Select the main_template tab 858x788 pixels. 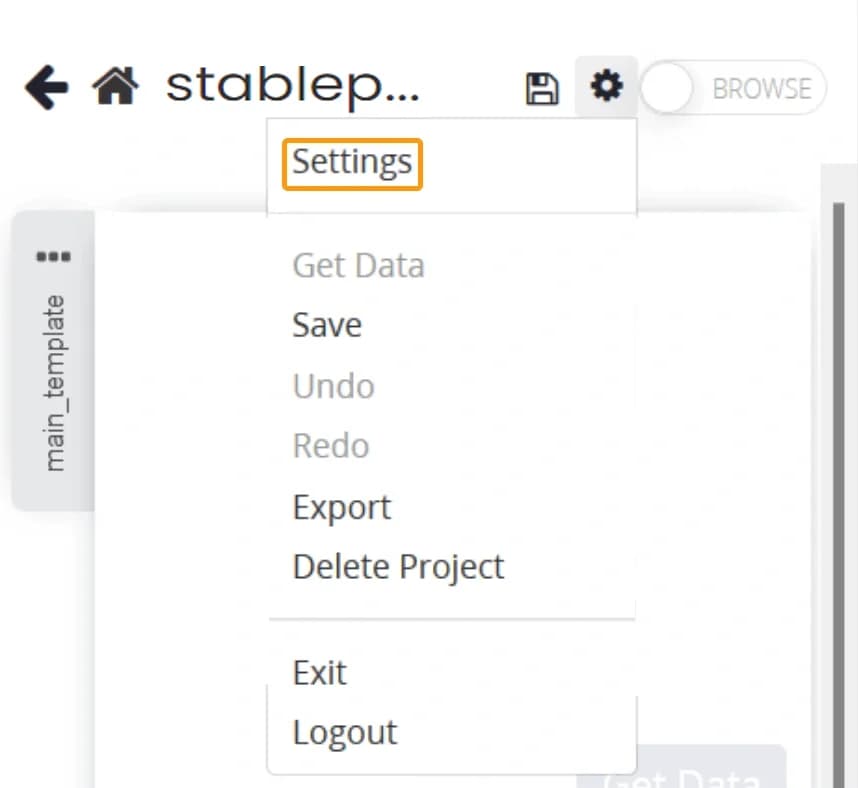pyautogui.click(x=52, y=390)
